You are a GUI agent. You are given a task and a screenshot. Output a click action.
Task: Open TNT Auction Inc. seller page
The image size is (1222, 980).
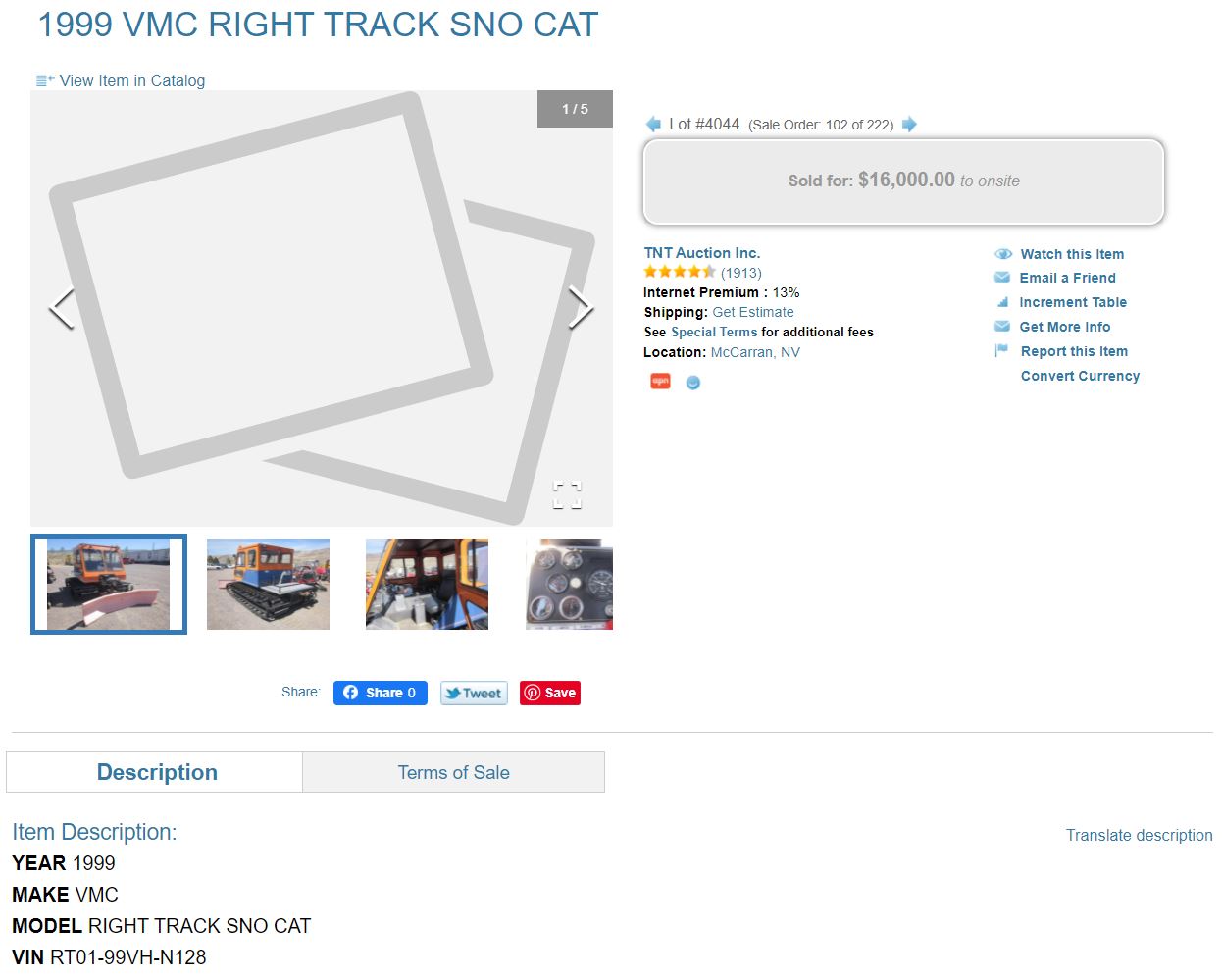[702, 253]
